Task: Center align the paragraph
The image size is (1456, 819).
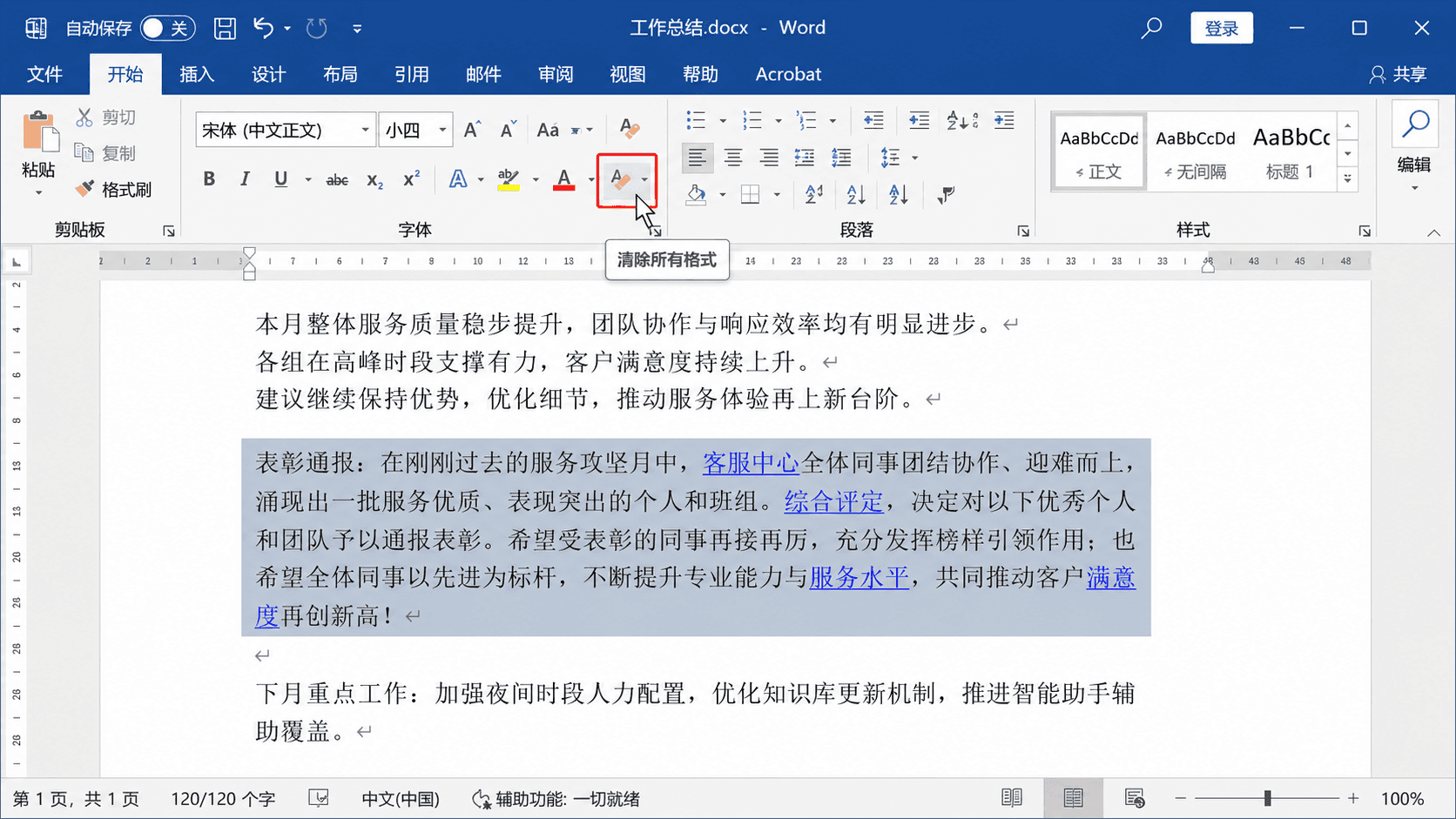Action: 733,158
